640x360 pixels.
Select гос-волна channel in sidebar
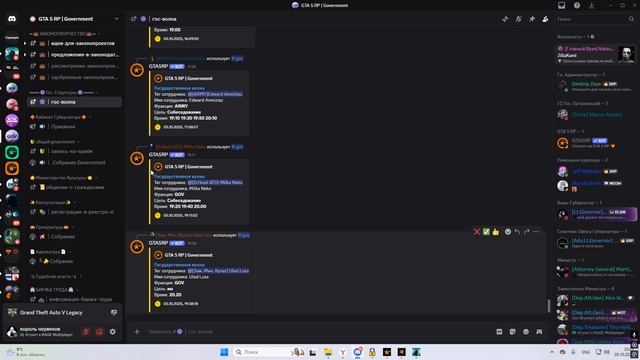74,102
